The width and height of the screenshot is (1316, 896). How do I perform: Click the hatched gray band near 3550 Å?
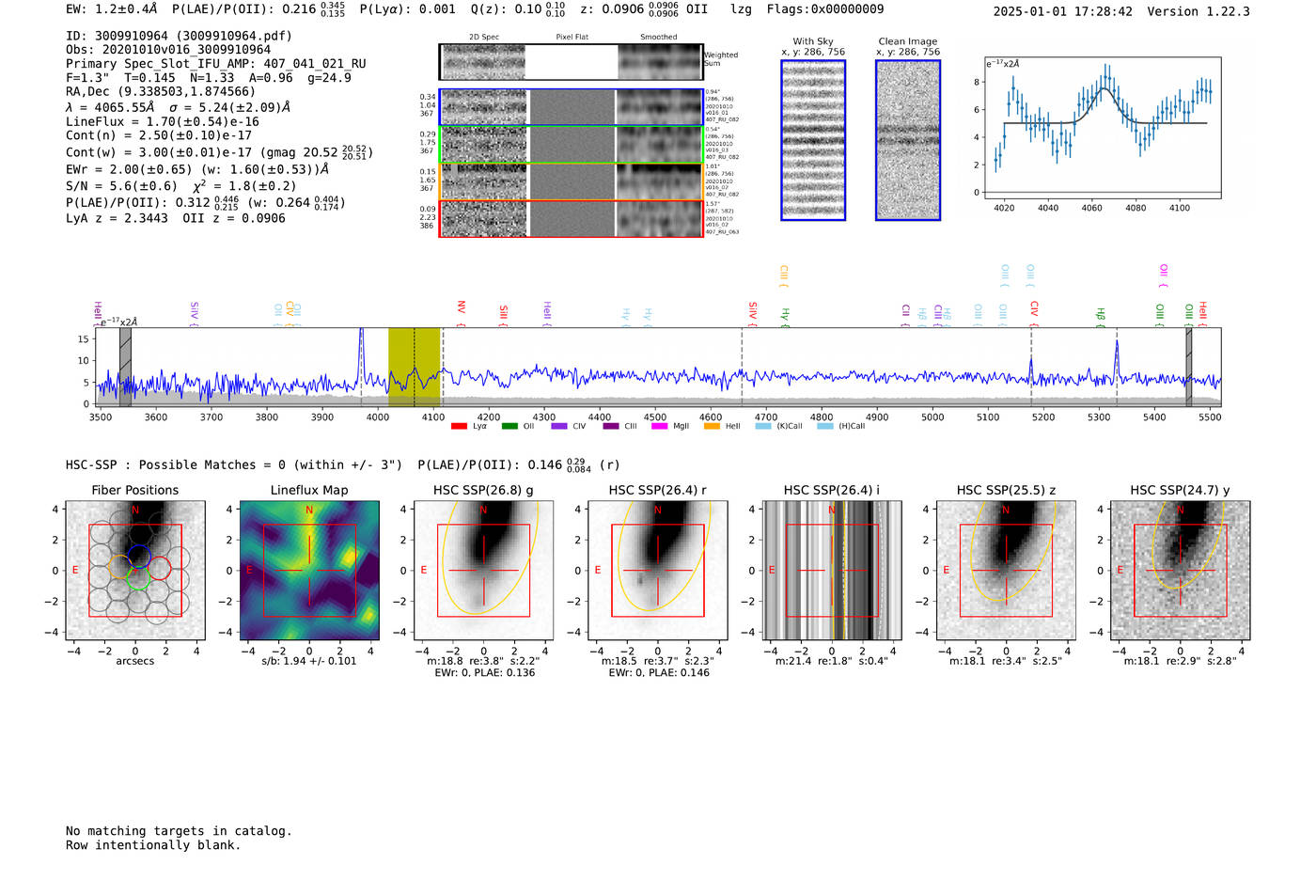coord(125,367)
